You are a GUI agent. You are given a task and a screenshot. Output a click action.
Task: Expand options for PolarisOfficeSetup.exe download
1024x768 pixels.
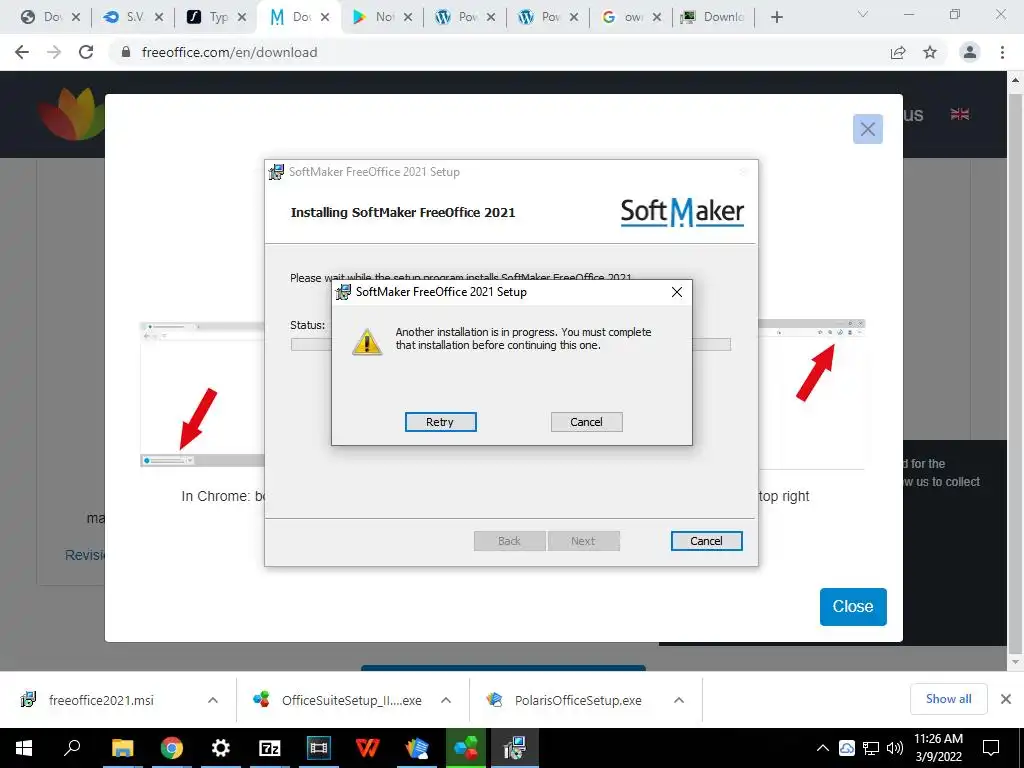click(679, 700)
